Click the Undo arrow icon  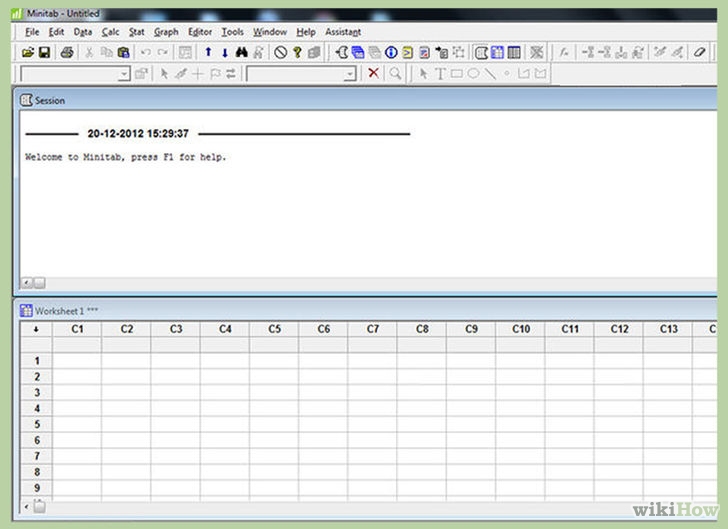click(146, 52)
